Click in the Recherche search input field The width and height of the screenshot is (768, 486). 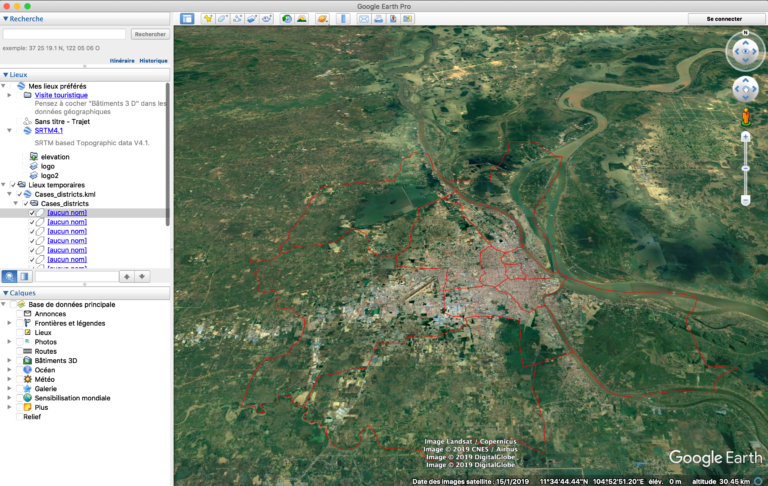pyautogui.click(x=64, y=34)
